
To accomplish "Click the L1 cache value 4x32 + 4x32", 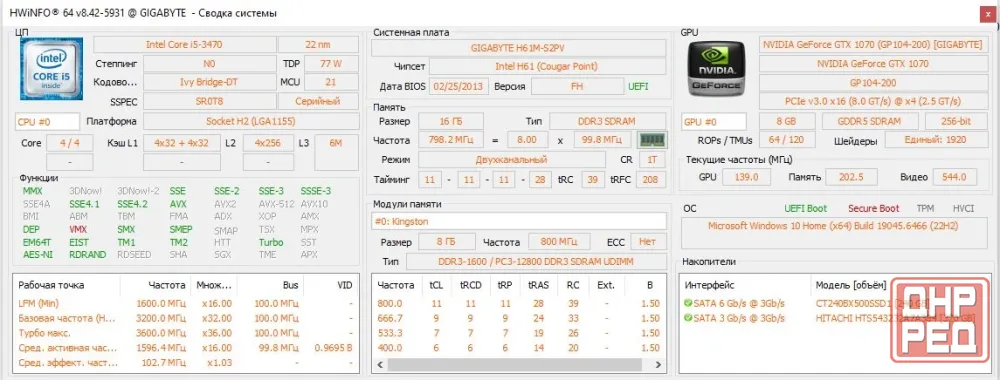I will [x=182, y=143].
